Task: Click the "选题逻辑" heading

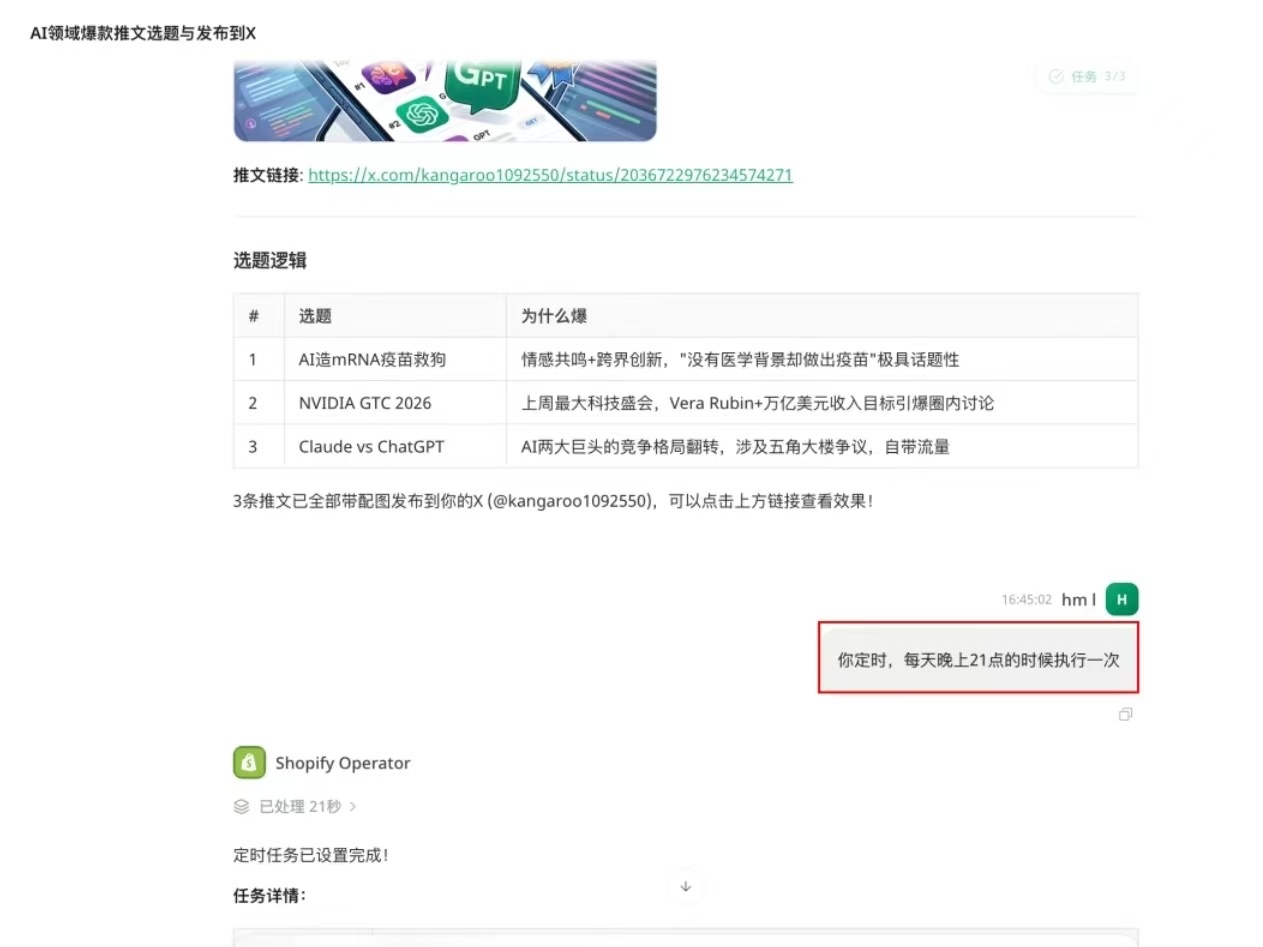Action: pyautogui.click(x=270, y=261)
